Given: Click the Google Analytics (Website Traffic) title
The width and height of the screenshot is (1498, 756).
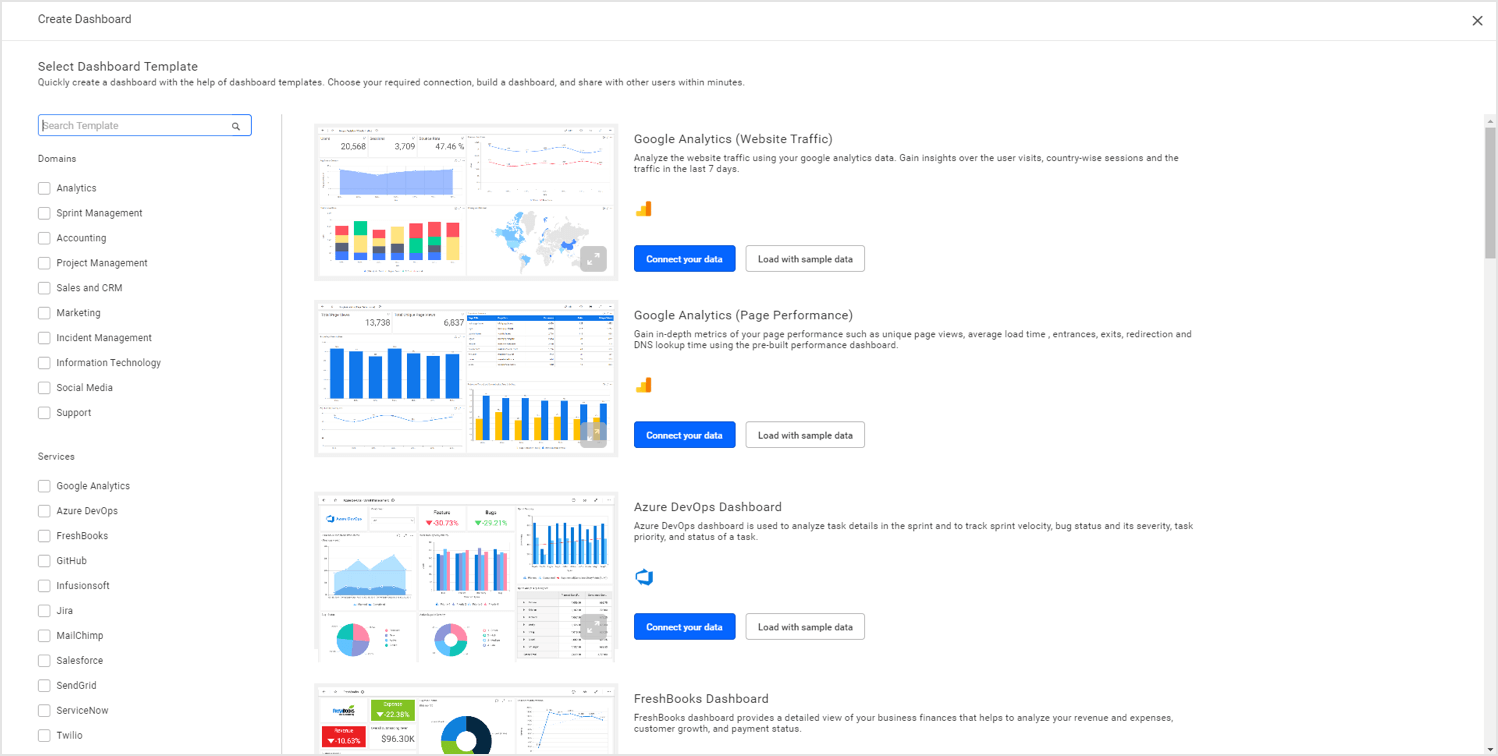Looking at the screenshot, I should pyautogui.click(x=733, y=139).
